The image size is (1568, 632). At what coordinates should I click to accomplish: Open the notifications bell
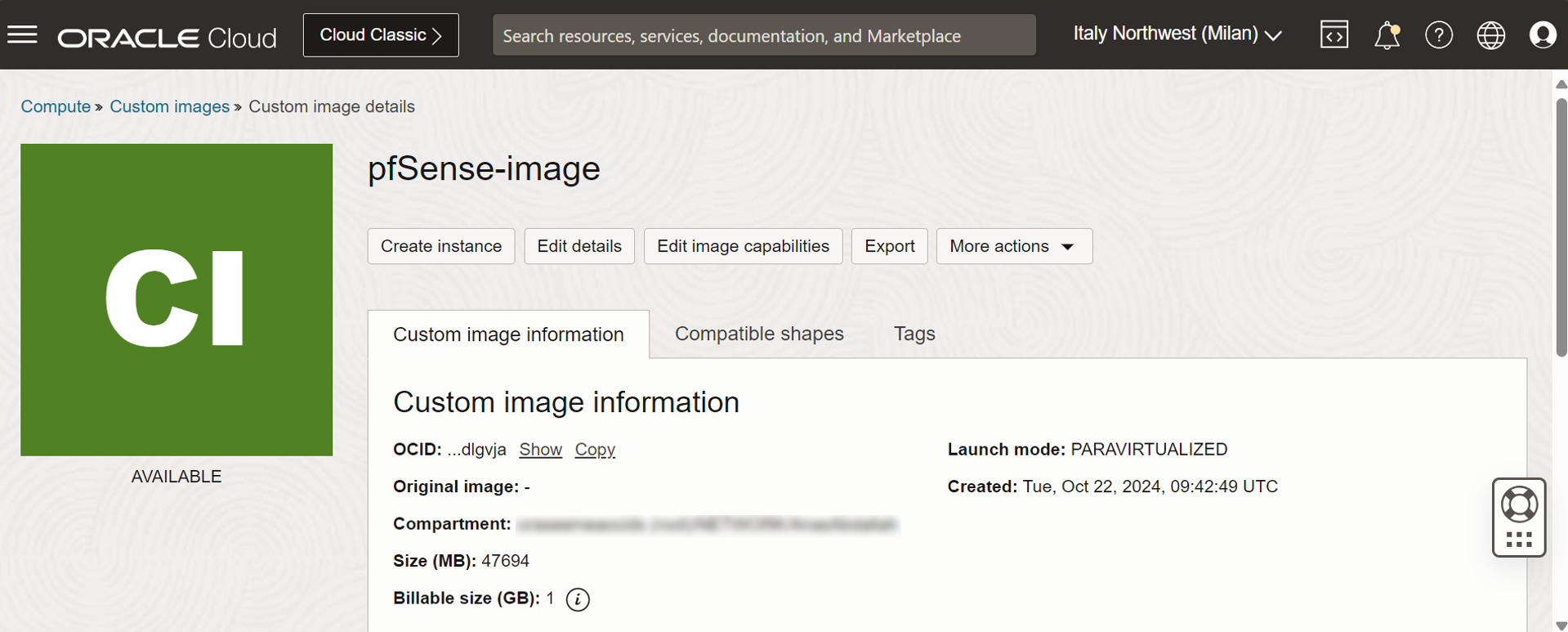(1387, 36)
